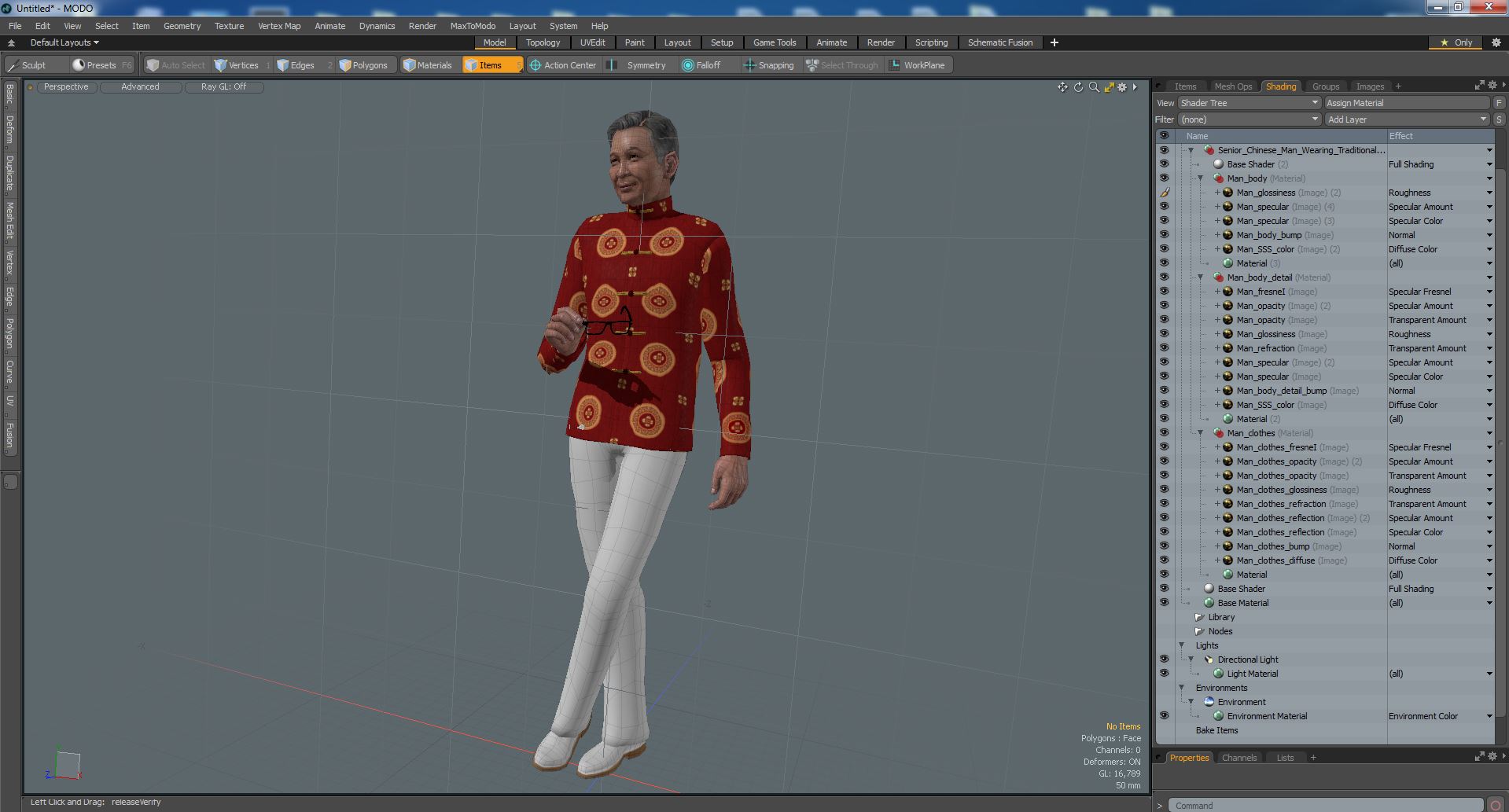Open the layout settings gear icon
This screenshot has height=812, width=1509.
coord(1496,42)
